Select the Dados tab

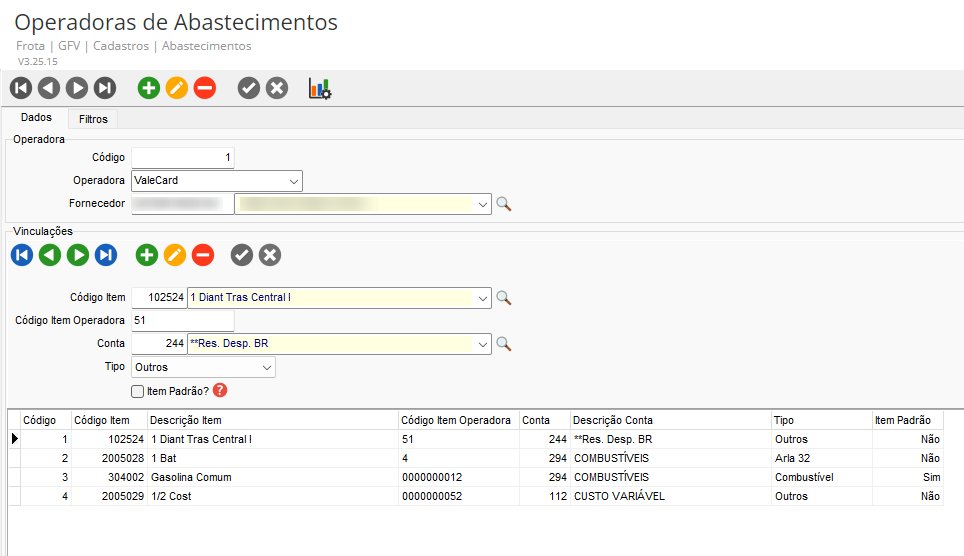tap(36, 118)
